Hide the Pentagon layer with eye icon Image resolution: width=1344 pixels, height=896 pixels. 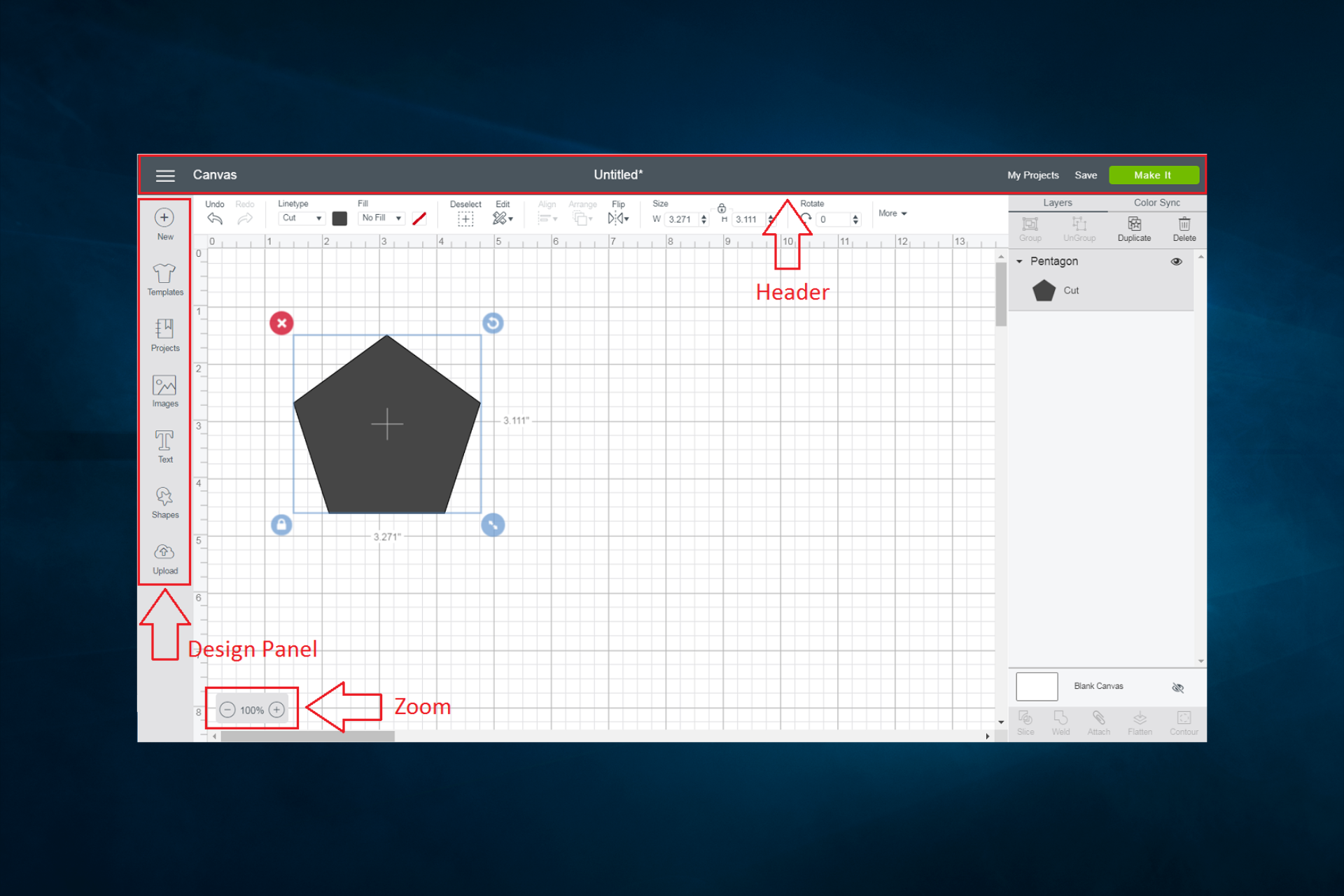tap(1177, 261)
